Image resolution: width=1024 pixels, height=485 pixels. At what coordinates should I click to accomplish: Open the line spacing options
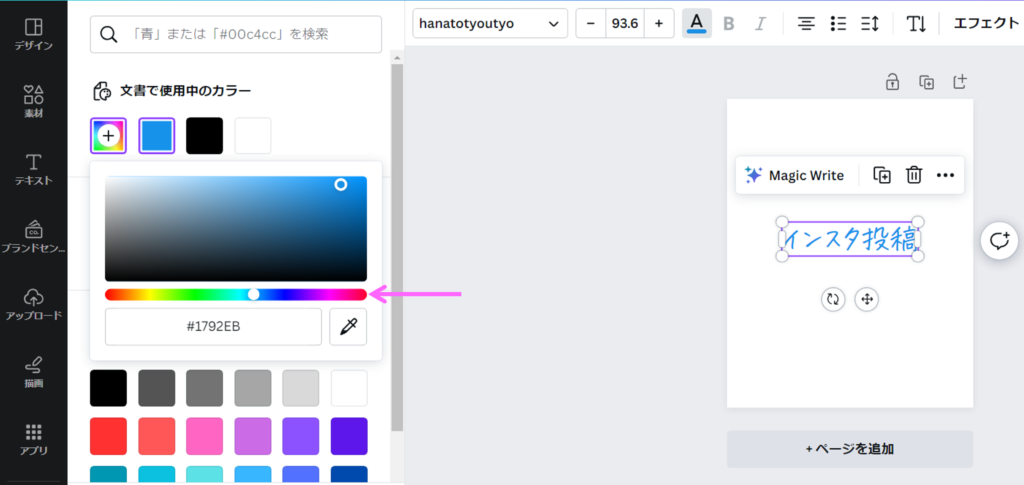869,23
